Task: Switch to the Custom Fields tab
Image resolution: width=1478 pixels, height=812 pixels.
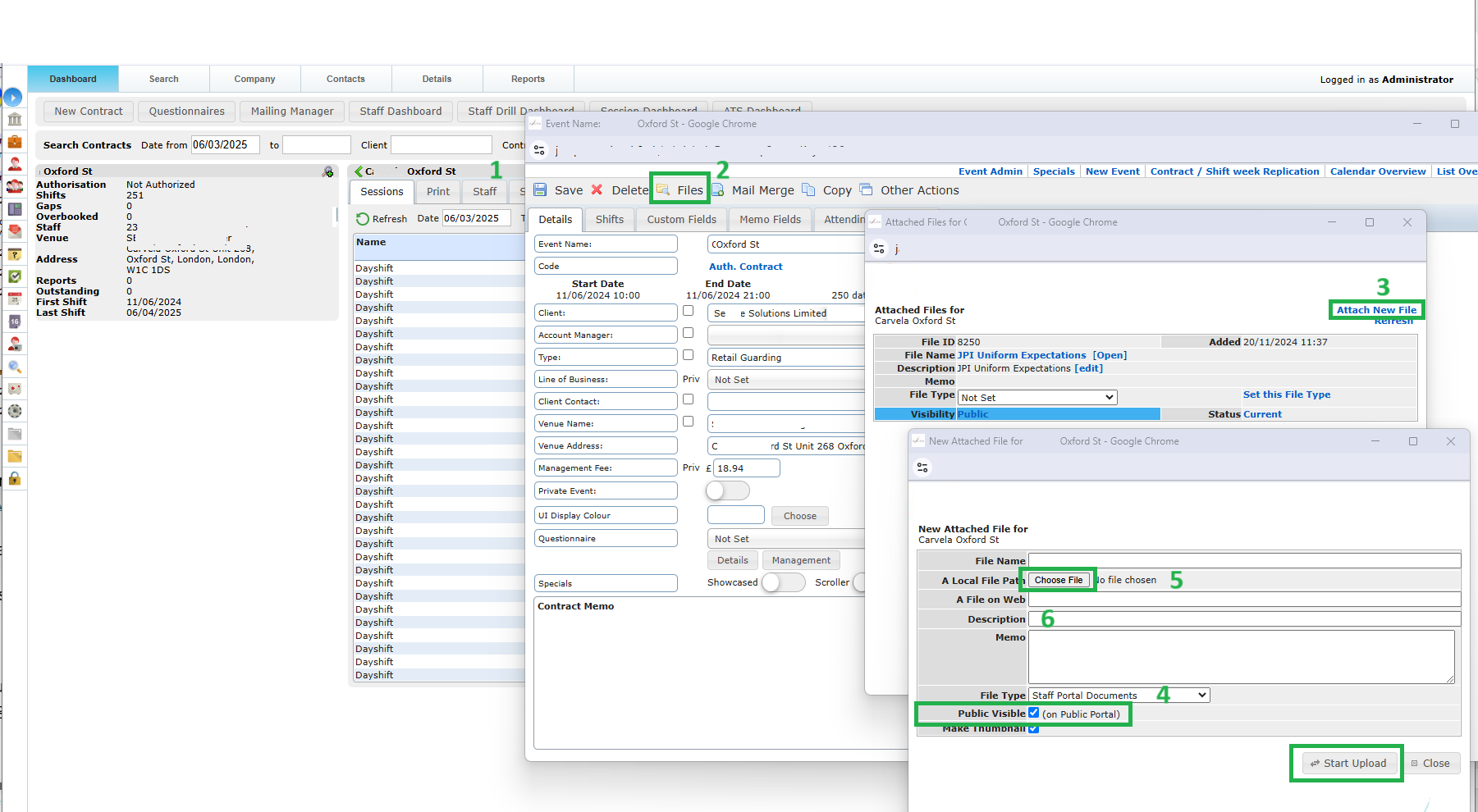Action: click(x=681, y=220)
